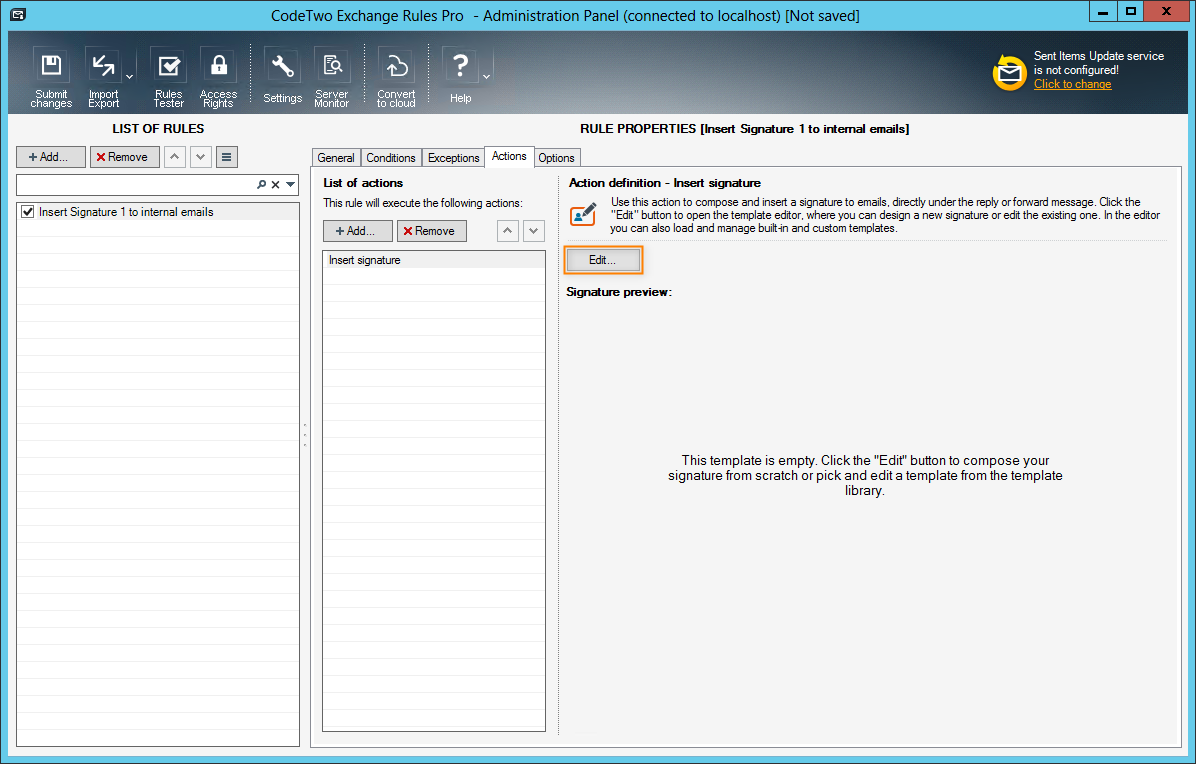Image resolution: width=1196 pixels, height=764 pixels.
Task: Open Access Rights lock icon
Action: click(x=218, y=77)
